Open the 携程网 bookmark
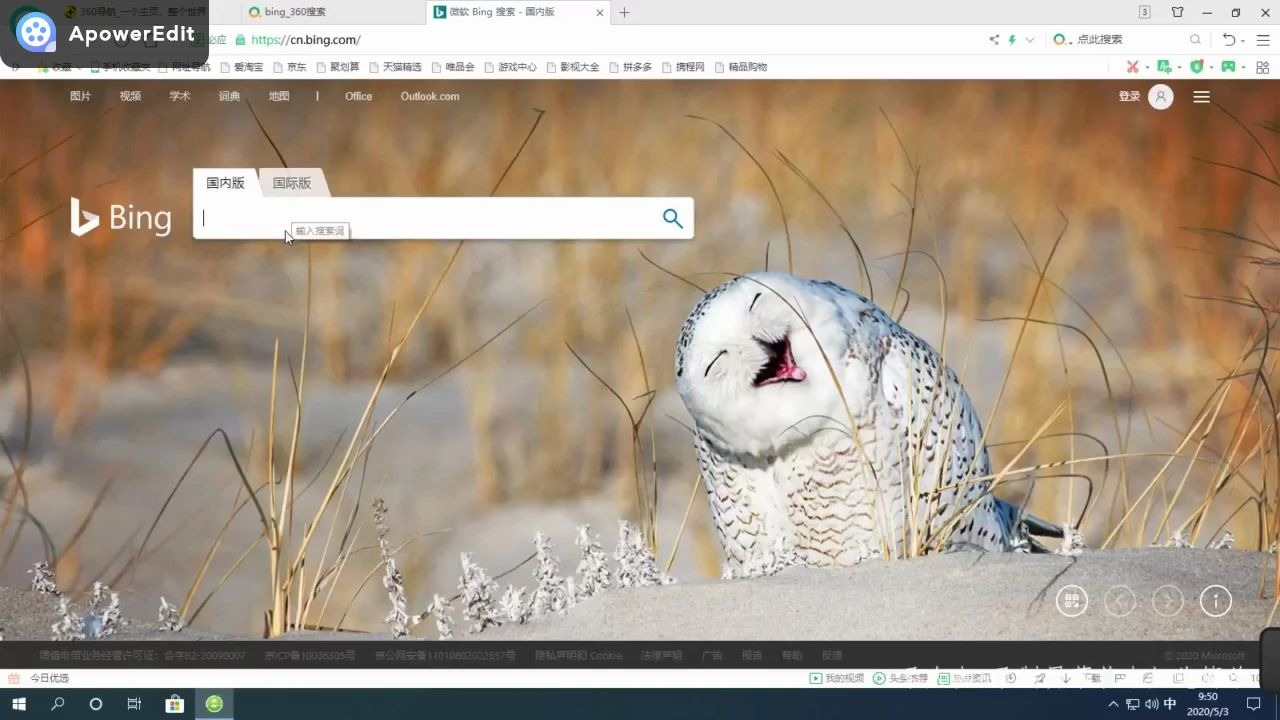The height and width of the screenshot is (720, 1280). [683, 67]
